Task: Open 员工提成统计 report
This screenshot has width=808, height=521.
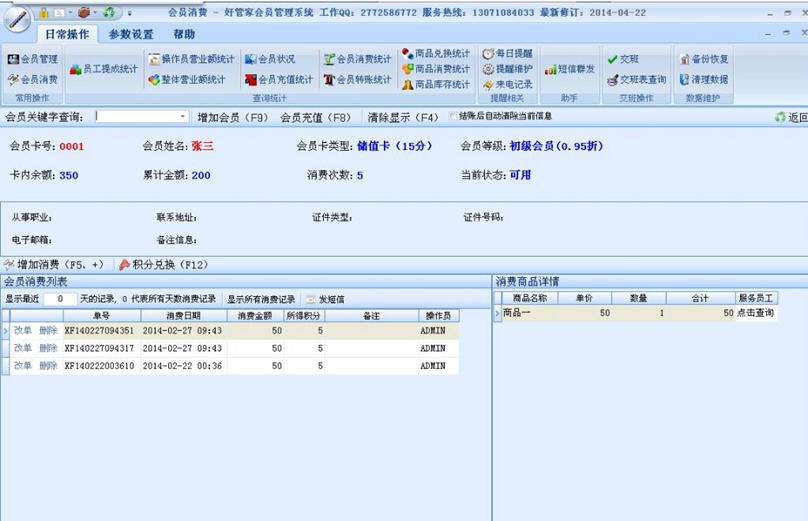Action: (x=104, y=69)
